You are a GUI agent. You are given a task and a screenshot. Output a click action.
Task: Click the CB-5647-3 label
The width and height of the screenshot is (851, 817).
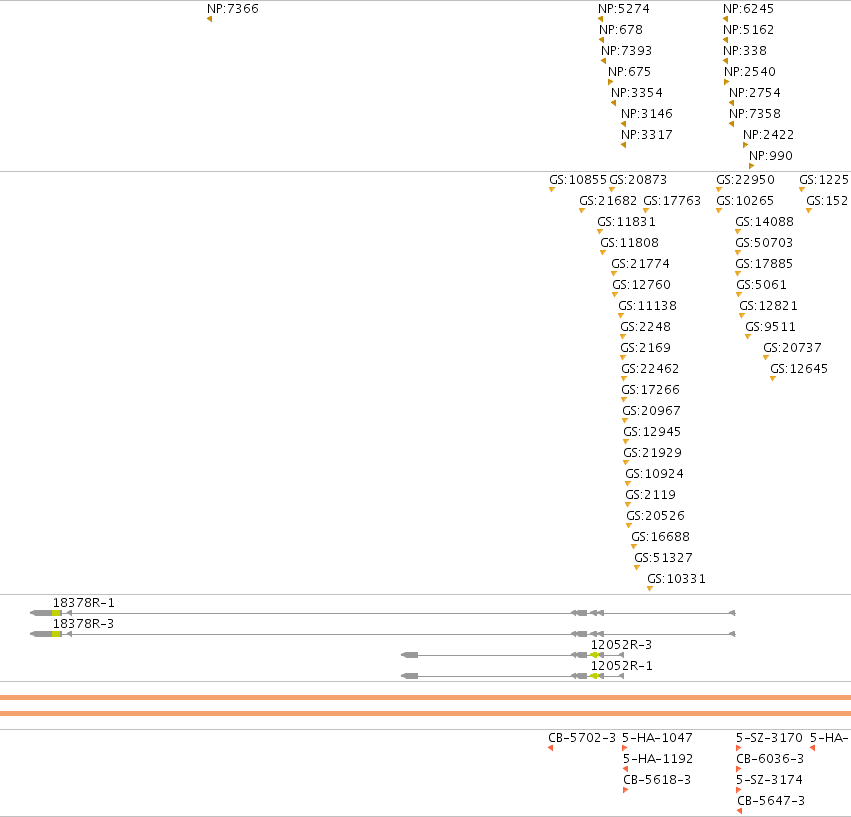coord(771,801)
